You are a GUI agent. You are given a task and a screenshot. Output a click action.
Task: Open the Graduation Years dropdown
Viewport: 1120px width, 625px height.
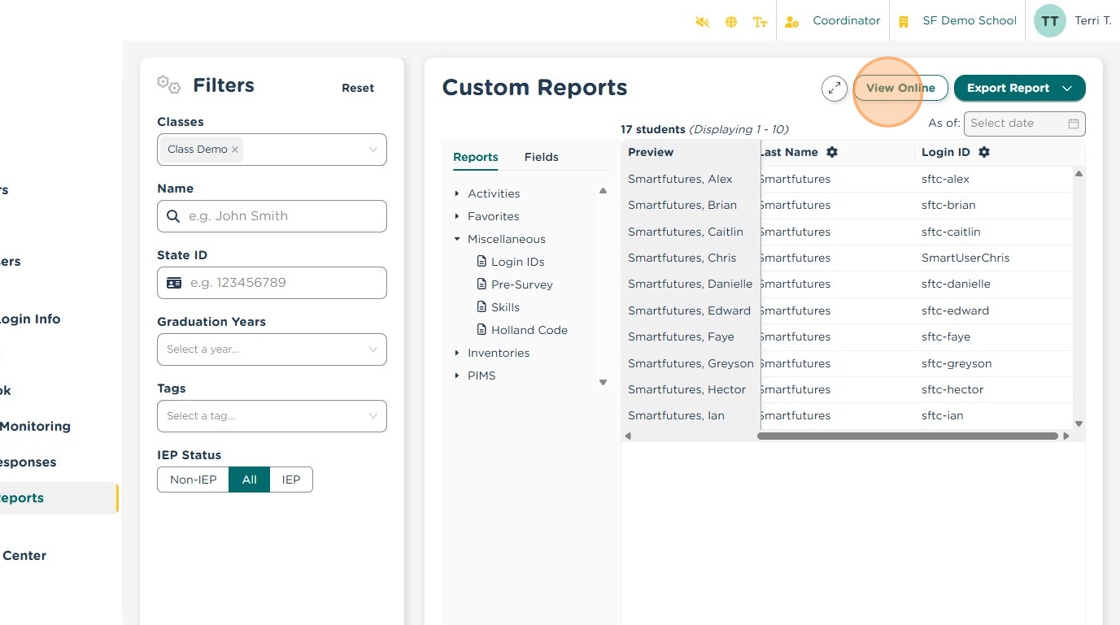[271, 349]
